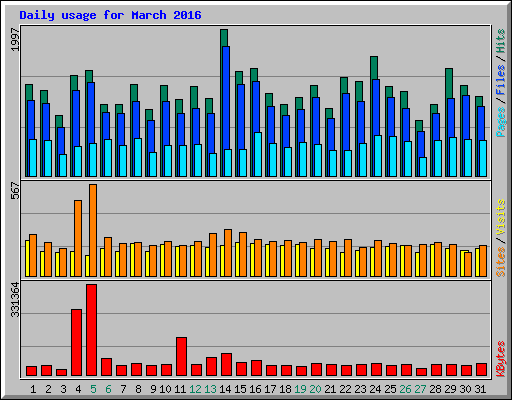
Task: Click the orange visits bar for day 4
Action: [x=78, y=238]
